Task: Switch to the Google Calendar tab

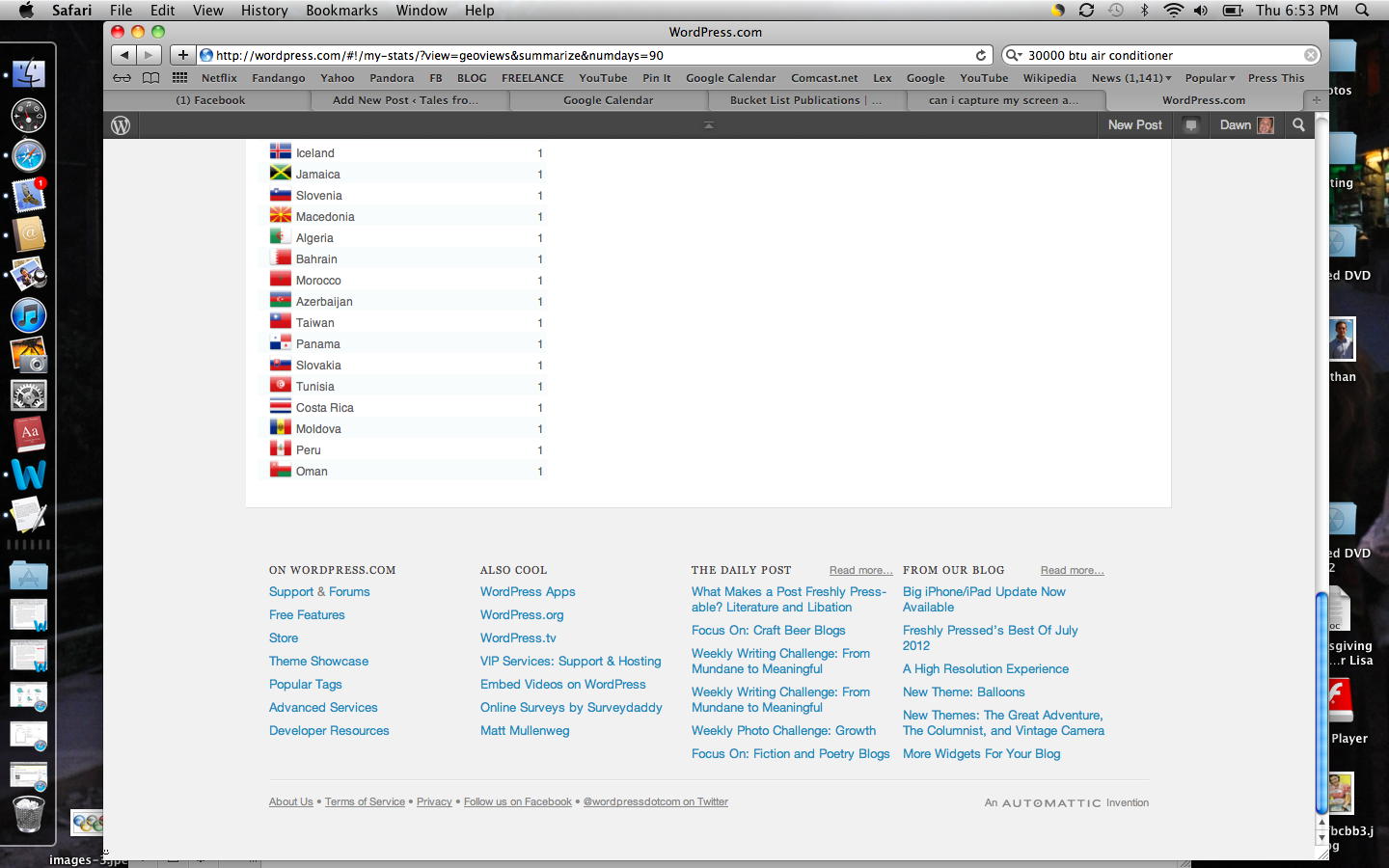Action: (608, 100)
